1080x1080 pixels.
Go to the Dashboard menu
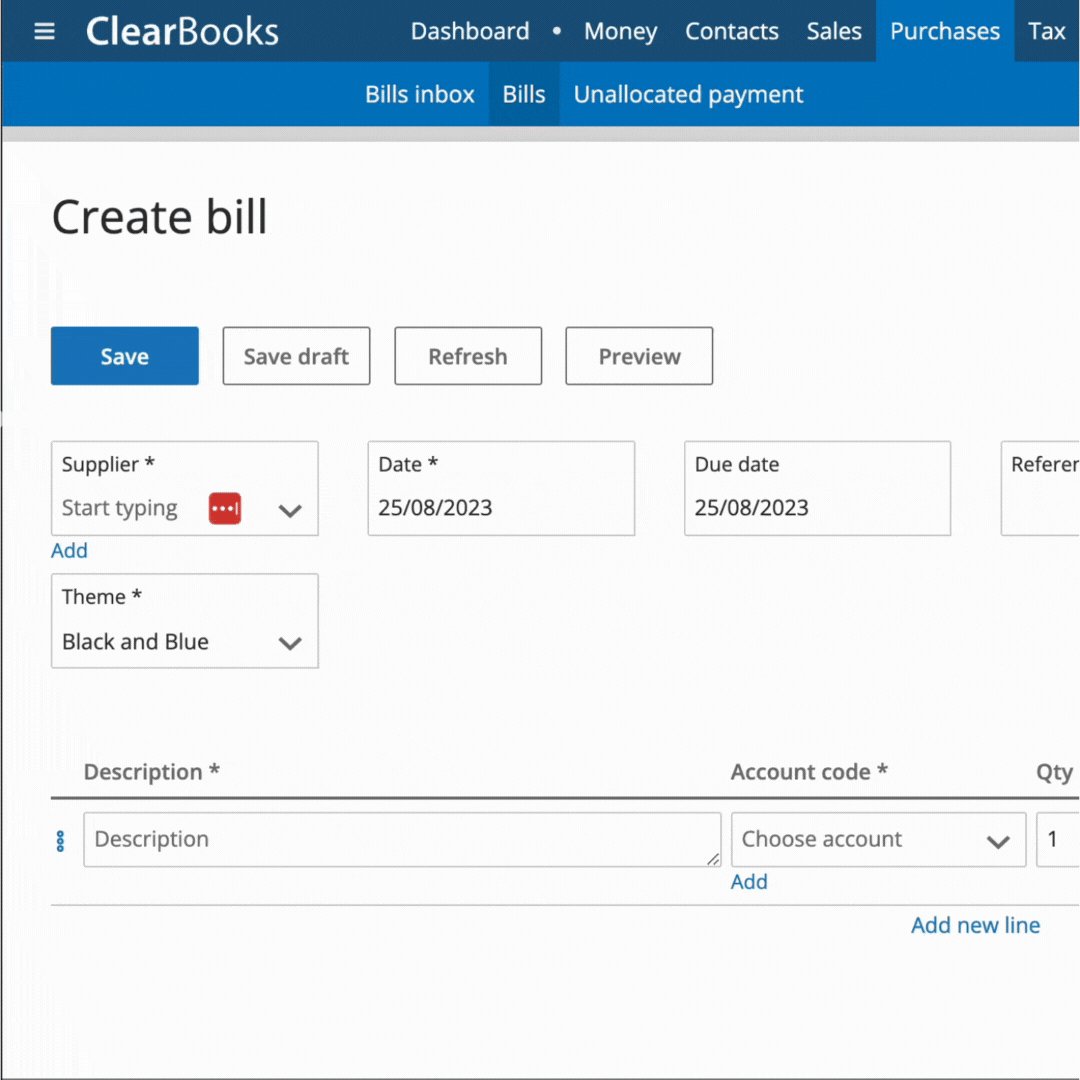(470, 31)
